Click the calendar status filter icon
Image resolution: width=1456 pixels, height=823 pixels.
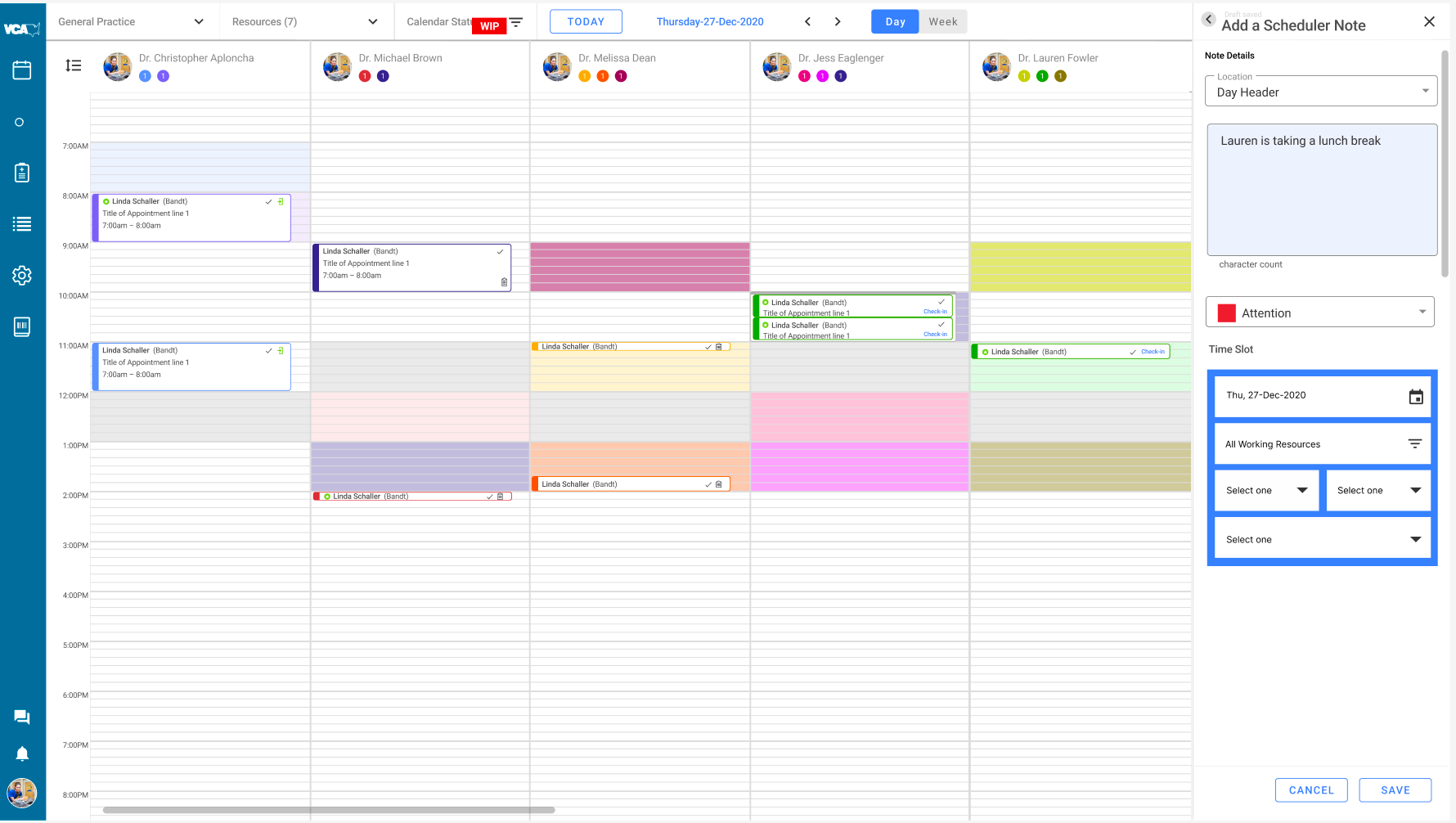click(516, 22)
